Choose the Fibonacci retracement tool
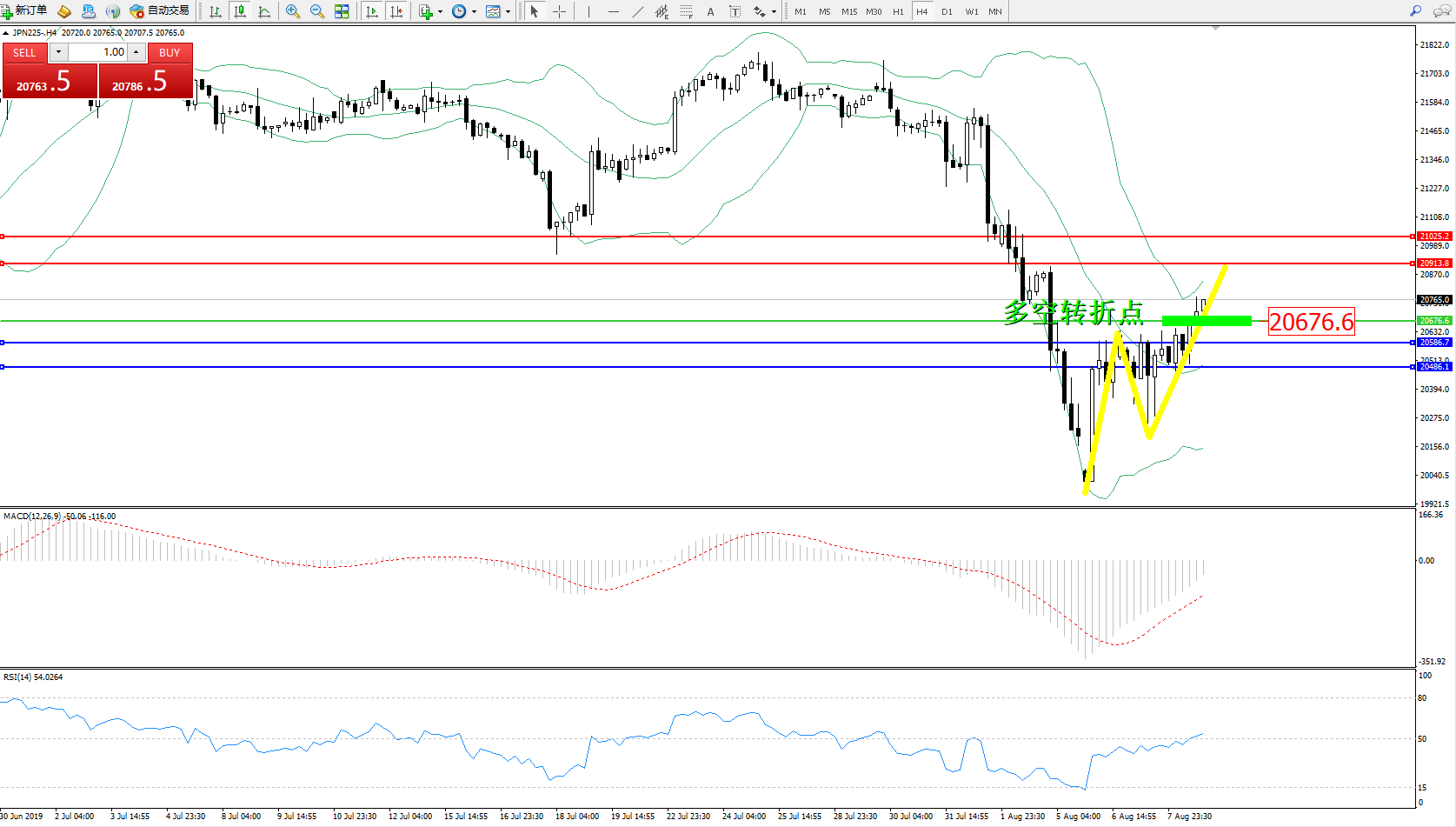Image resolution: width=1456 pixels, height=827 pixels. click(x=686, y=11)
